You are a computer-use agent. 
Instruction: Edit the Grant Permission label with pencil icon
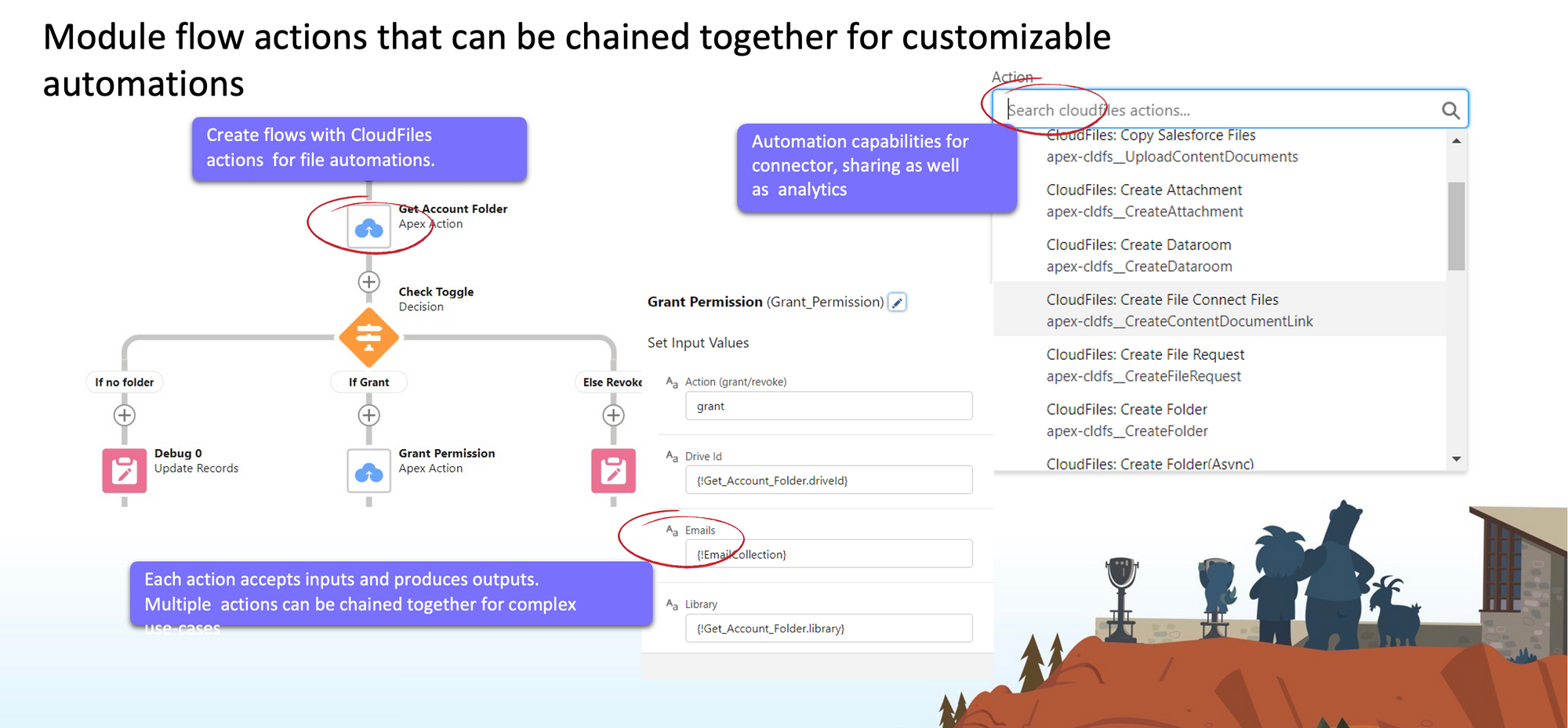point(898,302)
